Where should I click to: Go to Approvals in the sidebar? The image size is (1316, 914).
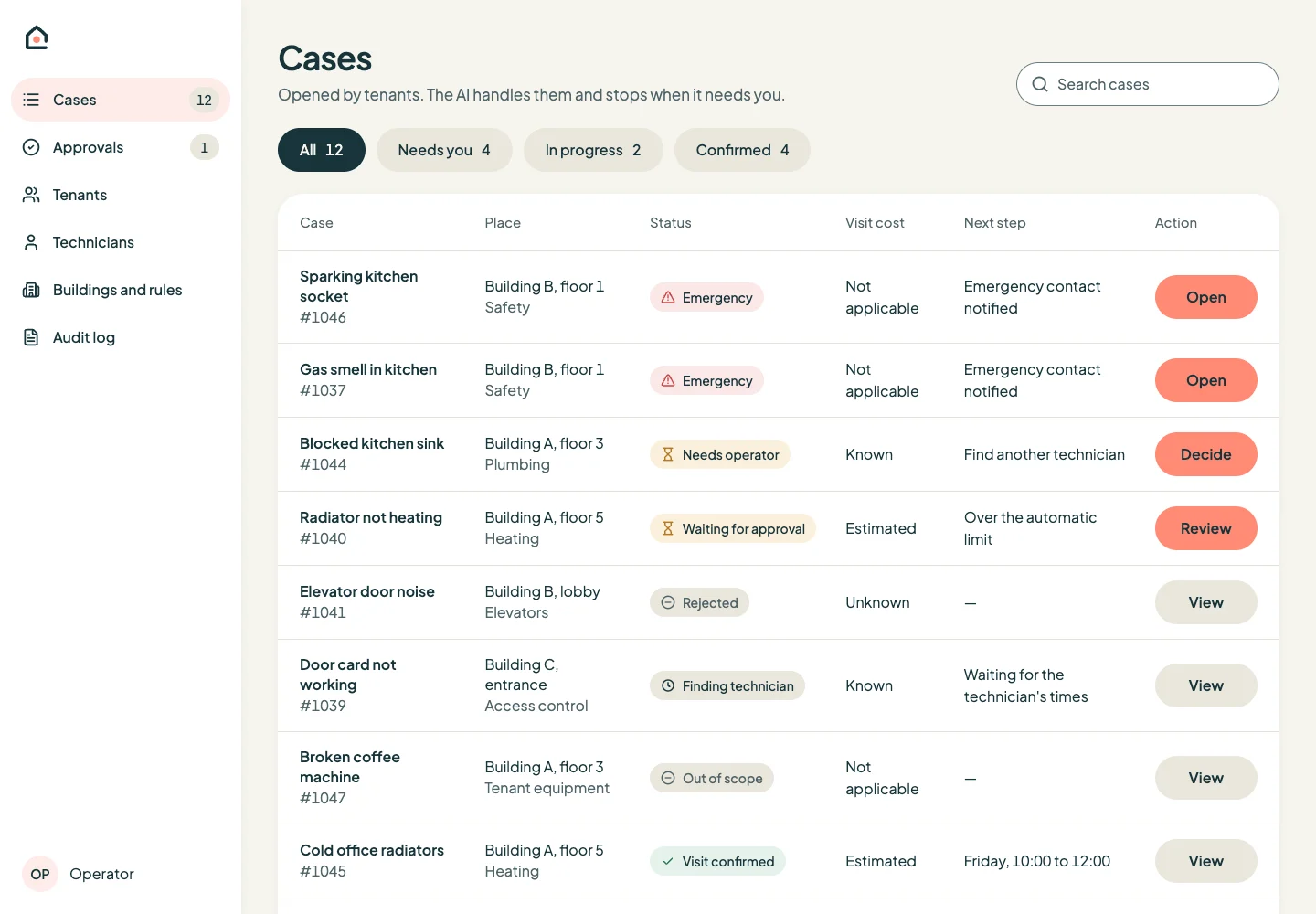tap(121, 147)
